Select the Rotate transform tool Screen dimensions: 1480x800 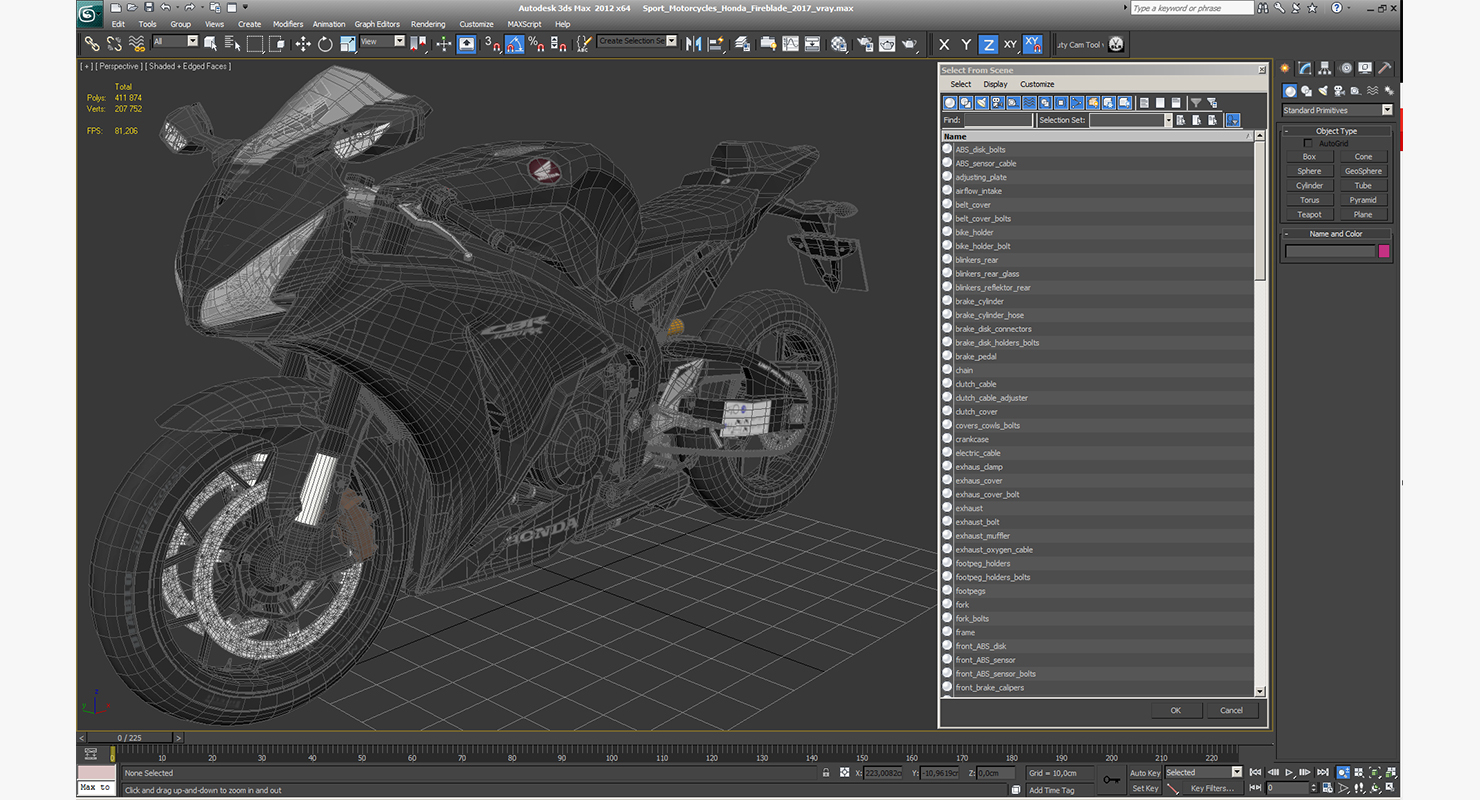click(325, 44)
